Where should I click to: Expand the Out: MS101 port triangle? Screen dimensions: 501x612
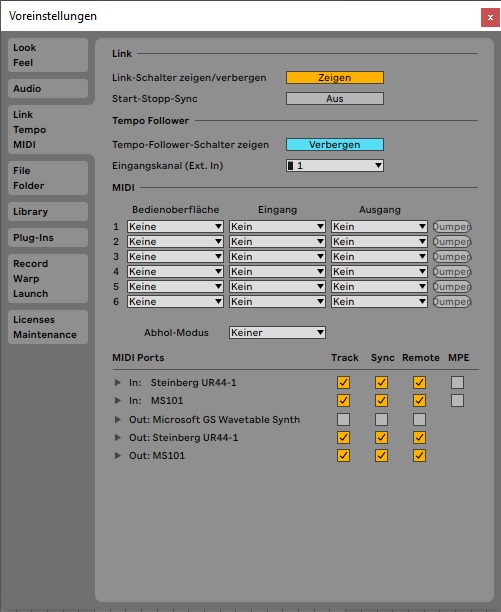[x=117, y=455]
